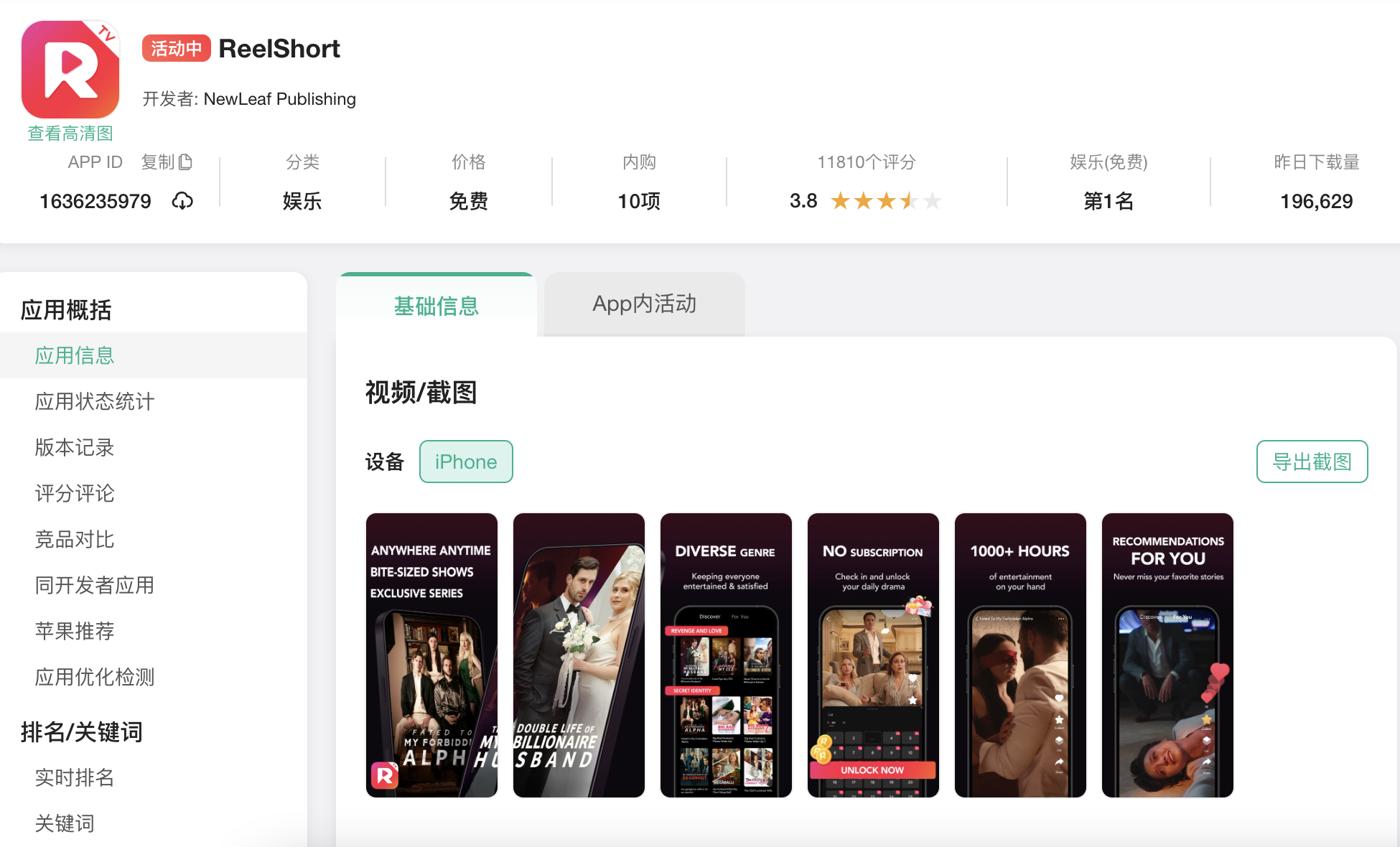Click the ReelShort app title
The height and width of the screenshot is (847, 1400).
tap(279, 49)
